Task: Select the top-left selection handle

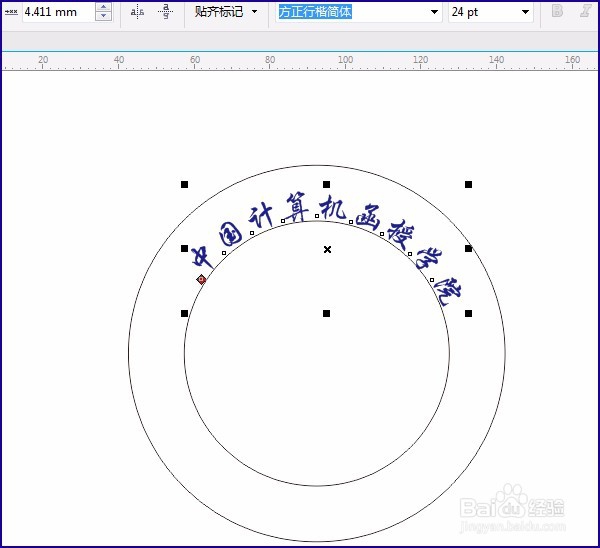Action: pyautogui.click(x=184, y=184)
